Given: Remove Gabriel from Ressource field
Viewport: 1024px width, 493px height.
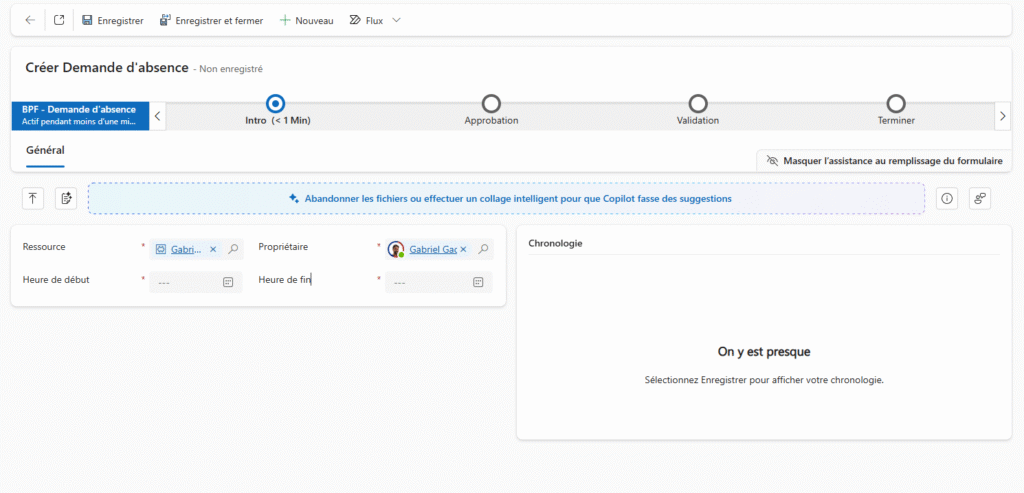Looking at the screenshot, I should coord(213,249).
